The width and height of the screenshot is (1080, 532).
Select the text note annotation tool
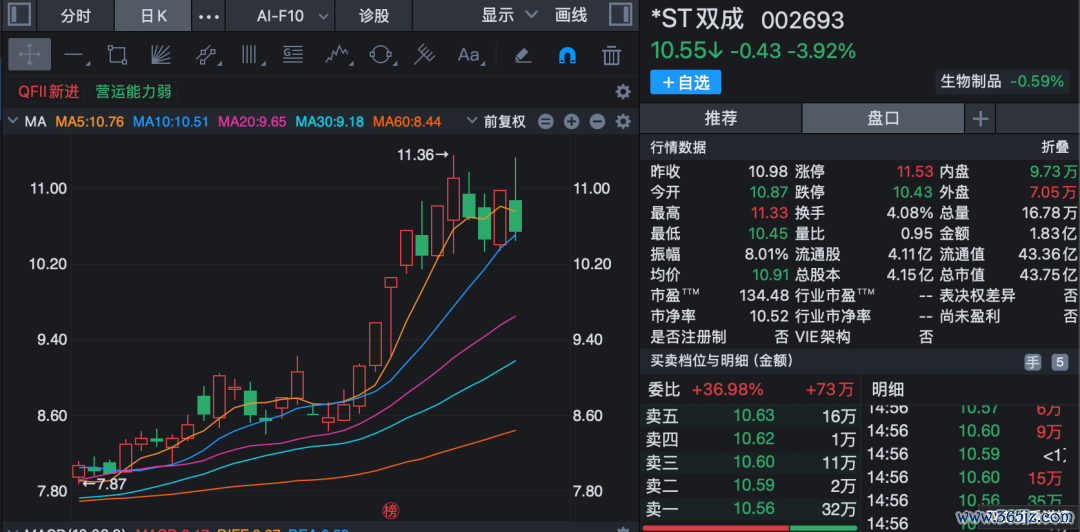293,55
